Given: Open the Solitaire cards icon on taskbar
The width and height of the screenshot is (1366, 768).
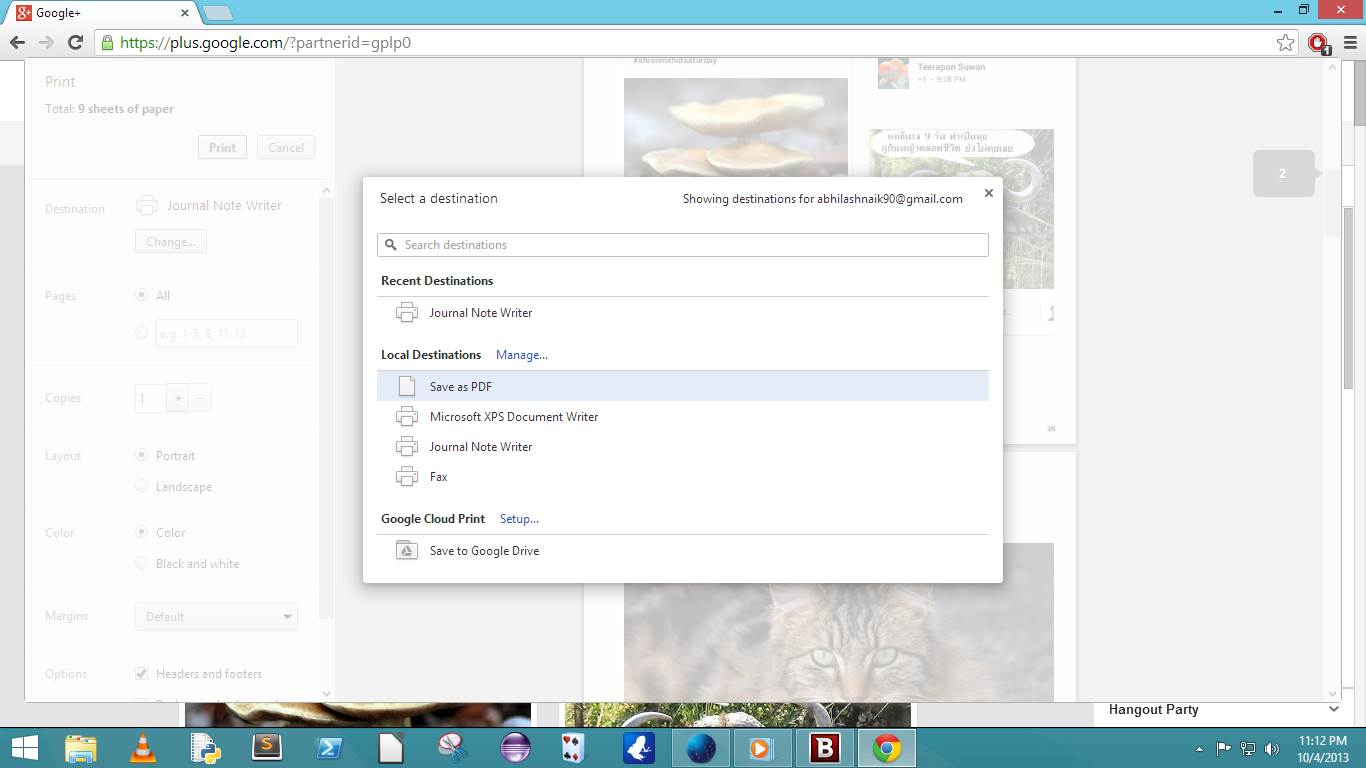Looking at the screenshot, I should tap(573, 748).
